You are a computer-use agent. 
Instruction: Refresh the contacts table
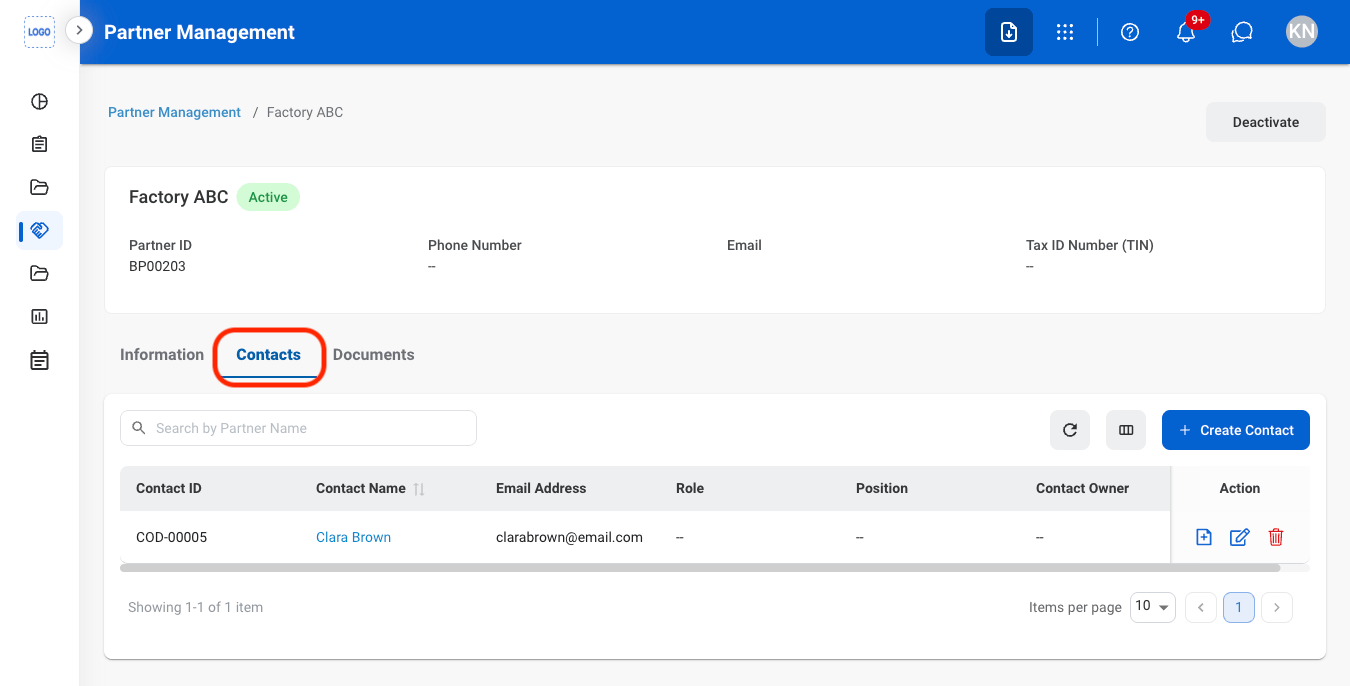pyautogui.click(x=1070, y=430)
